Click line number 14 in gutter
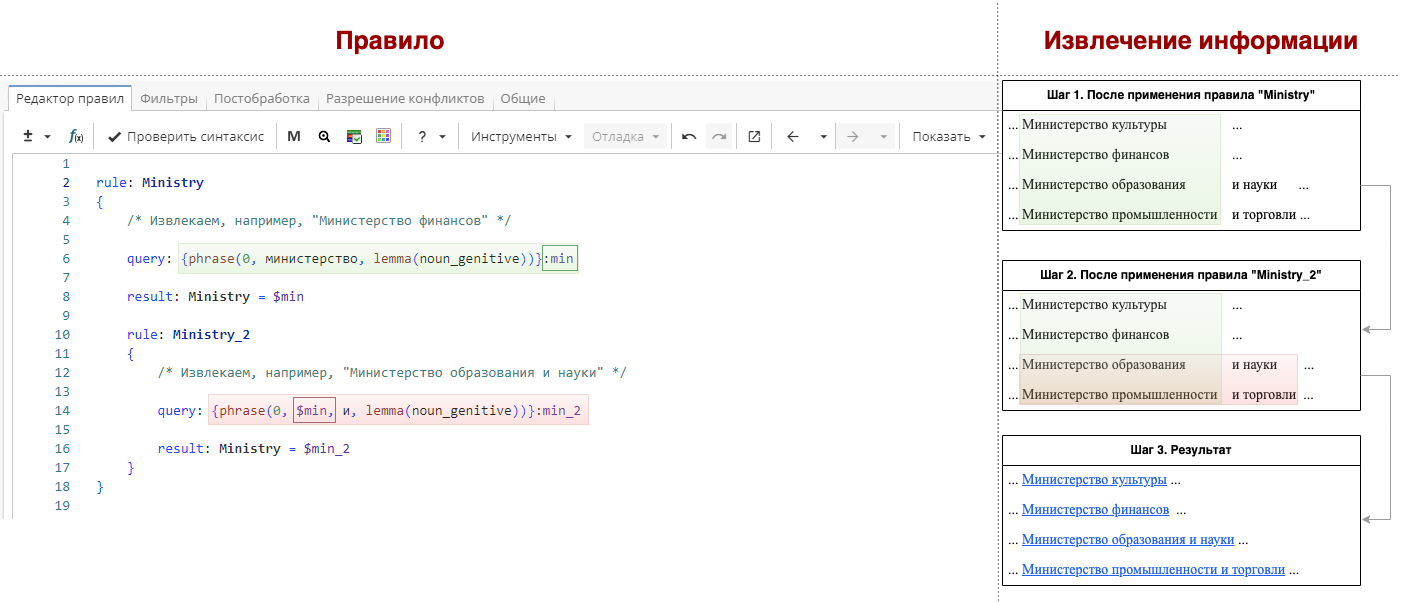 click(x=63, y=411)
